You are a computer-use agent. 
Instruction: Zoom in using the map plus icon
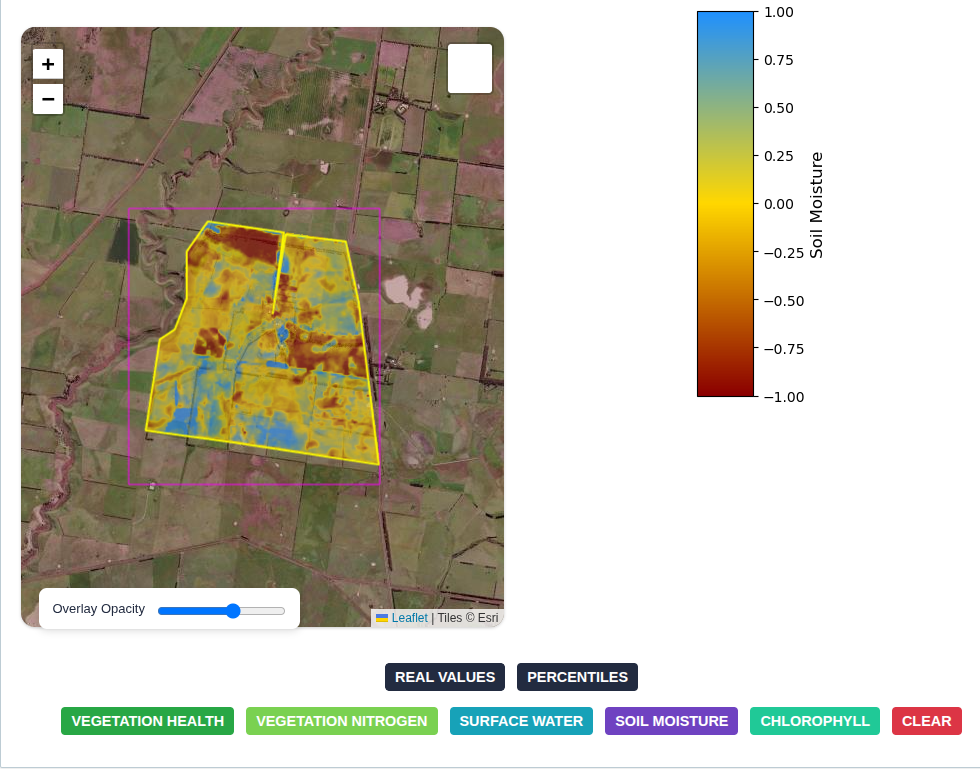[47, 63]
